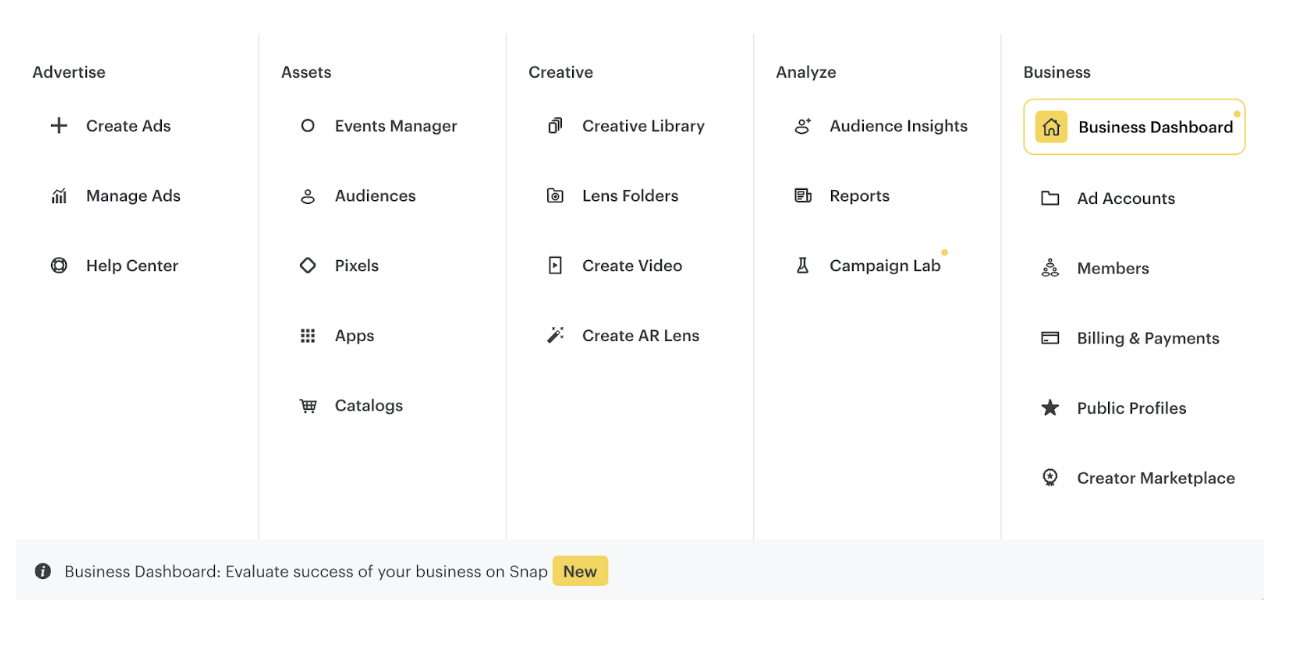Click the Help Center lifebuoy icon
Image resolution: width=1302 pixels, height=666 pixels.
[x=59, y=266]
